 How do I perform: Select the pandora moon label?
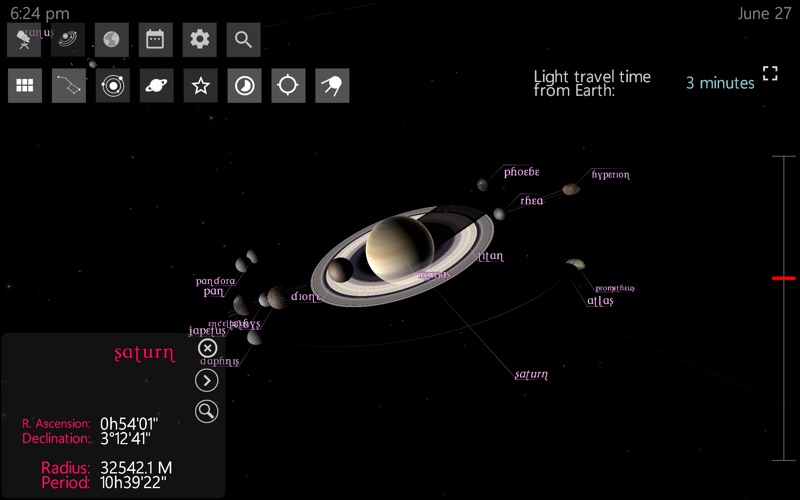pyautogui.click(x=215, y=281)
